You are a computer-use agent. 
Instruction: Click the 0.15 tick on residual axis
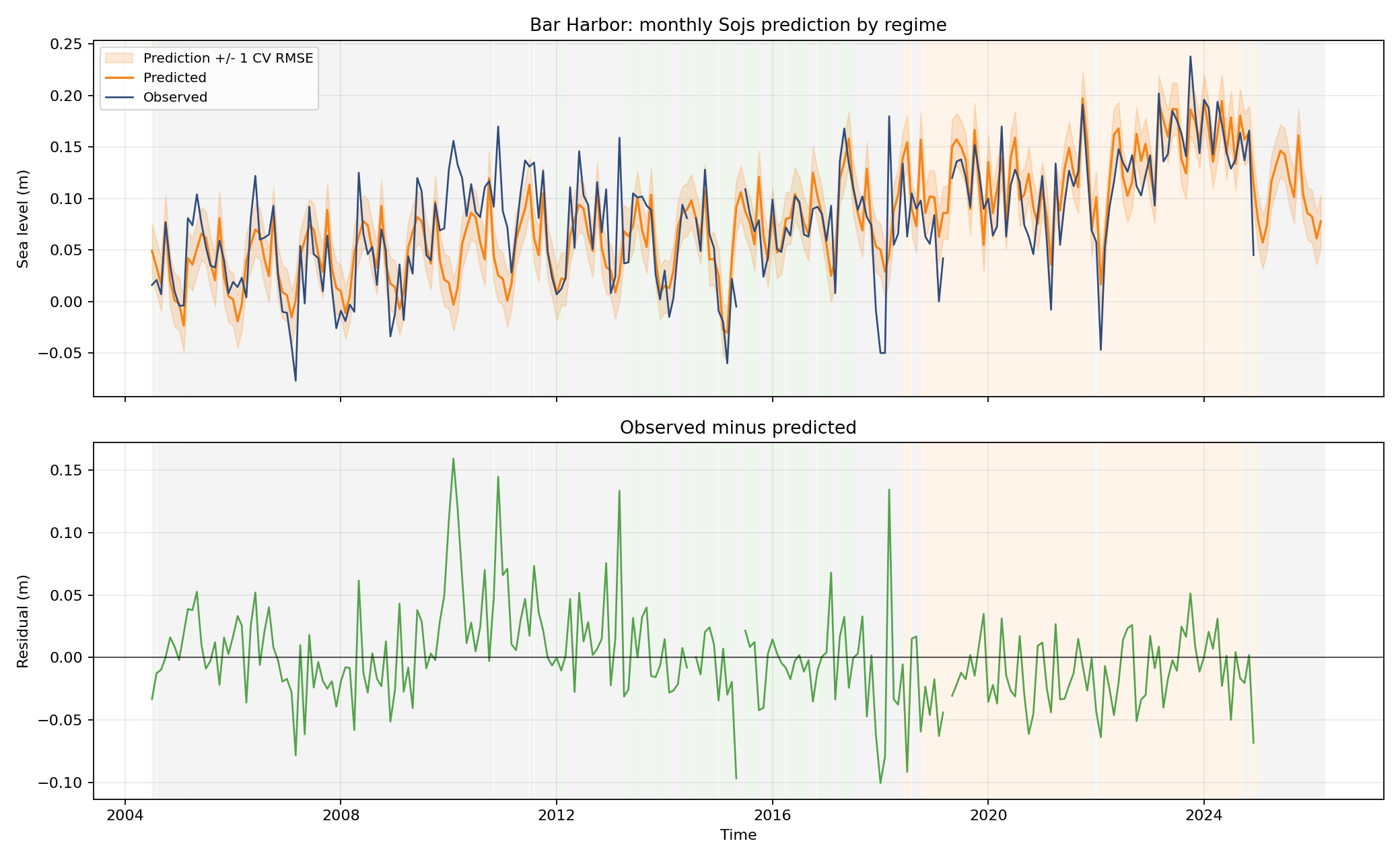click(x=66, y=470)
